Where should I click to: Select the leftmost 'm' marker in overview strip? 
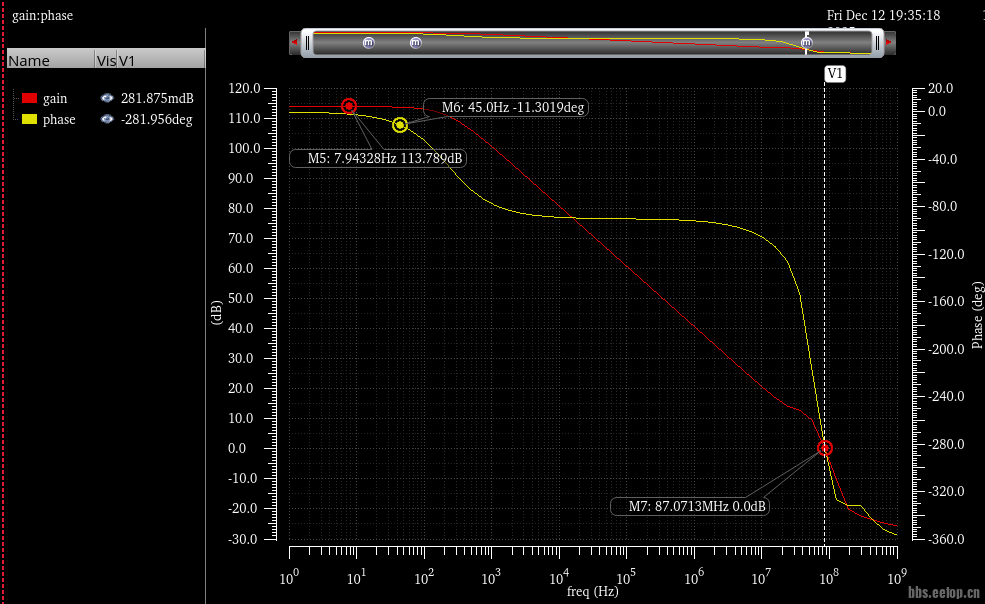point(368,43)
